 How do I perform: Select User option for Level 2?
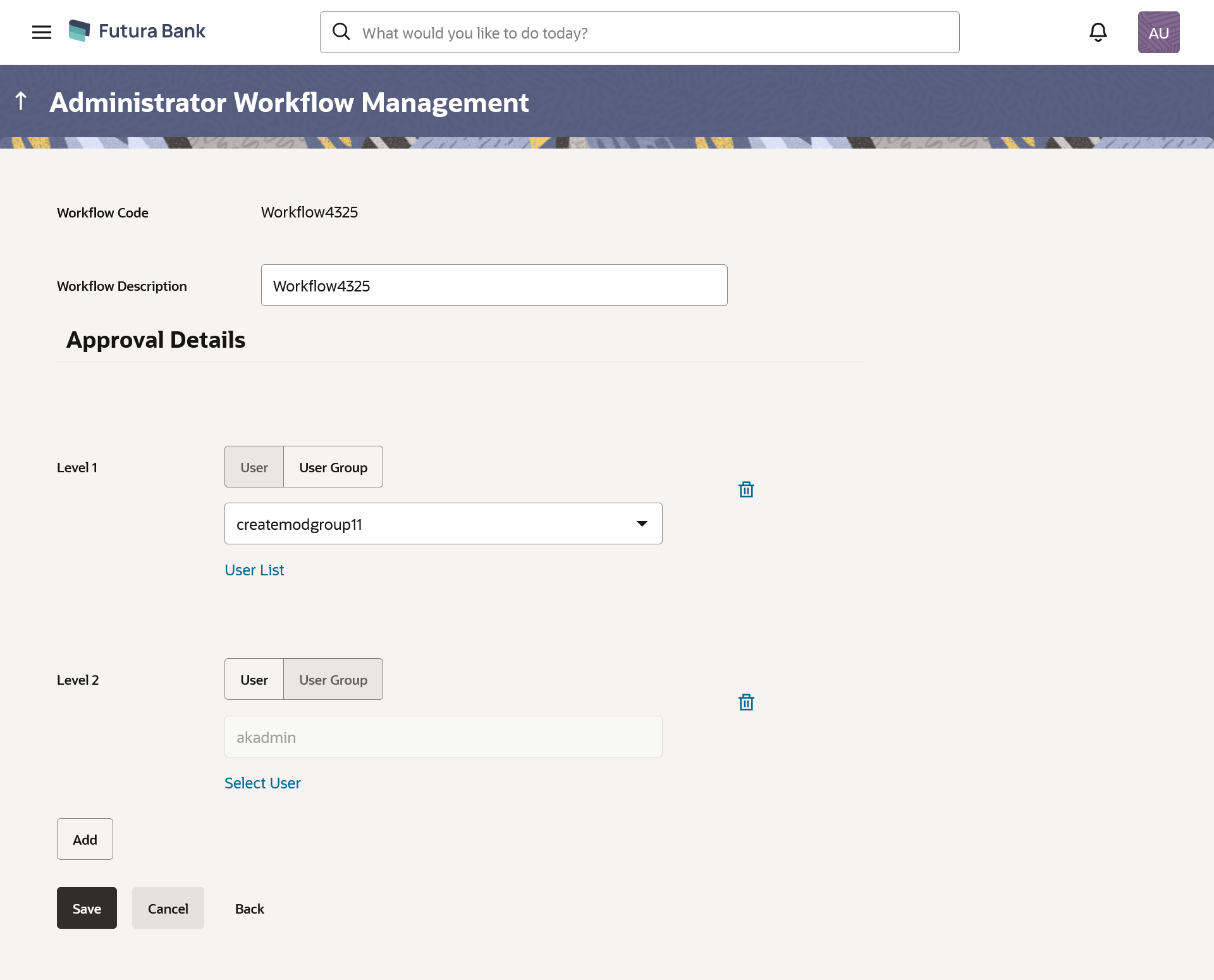click(254, 680)
